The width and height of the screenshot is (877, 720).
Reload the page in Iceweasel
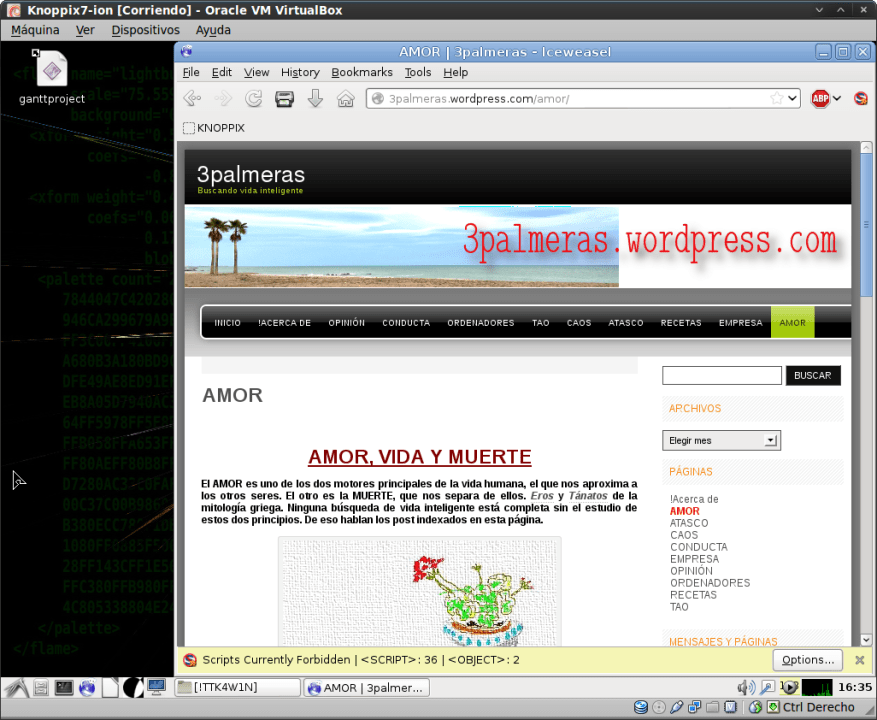click(x=254, y=98)
